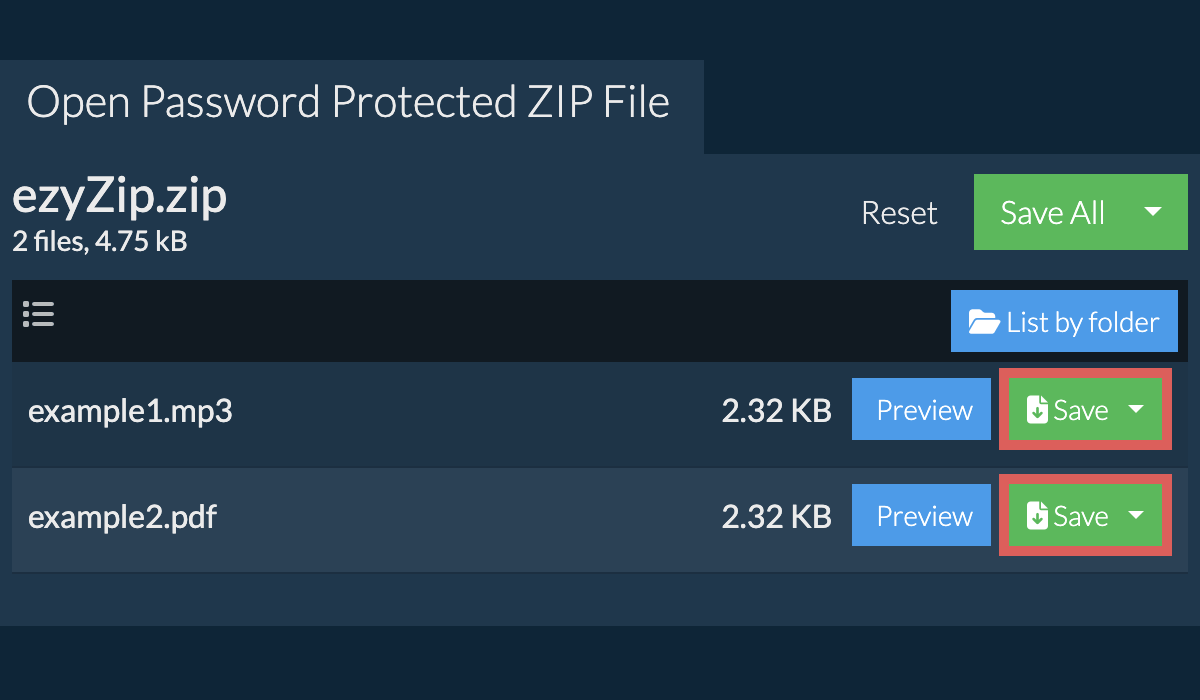The width and height of the screenshot is (1200, 700).
Task: Click the open folder icon inside List by folder
Action: pos(985,321)
